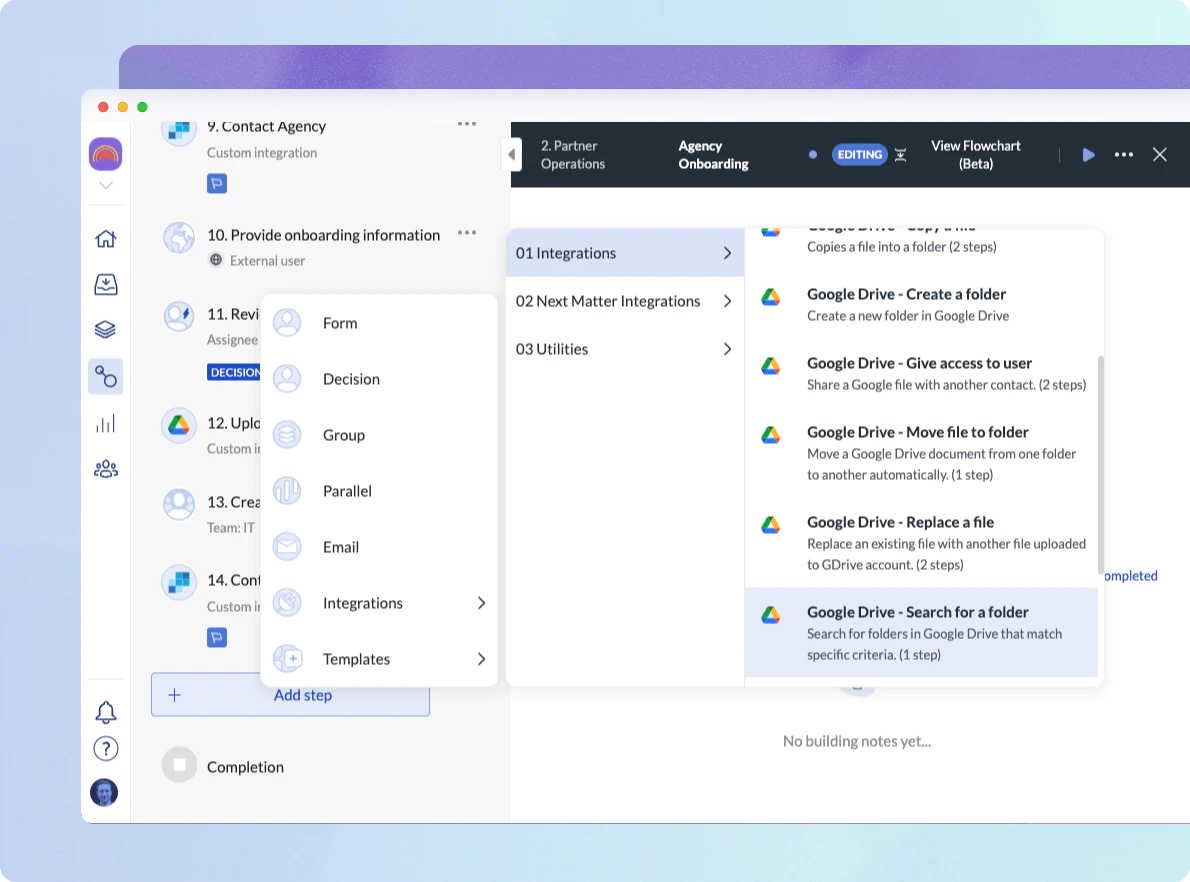Image resolution: width=1190 pixels, height=882 pixels.
Task: Open more options for Contact Agency step
Action: (467, 124)
